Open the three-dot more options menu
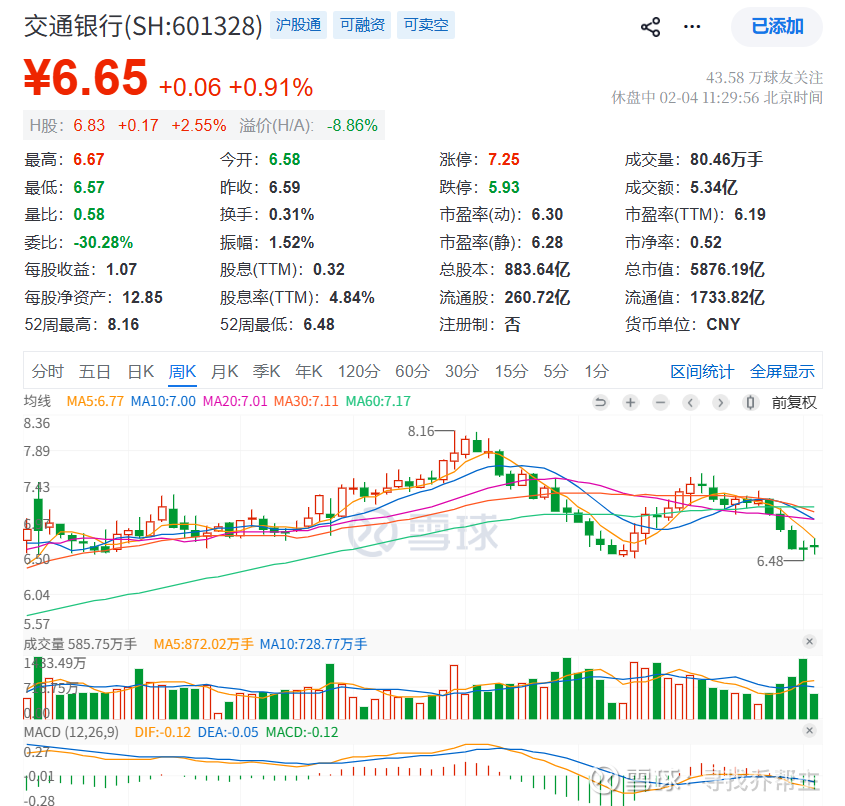The image size is (845, 806). click(x=692, y=27)
